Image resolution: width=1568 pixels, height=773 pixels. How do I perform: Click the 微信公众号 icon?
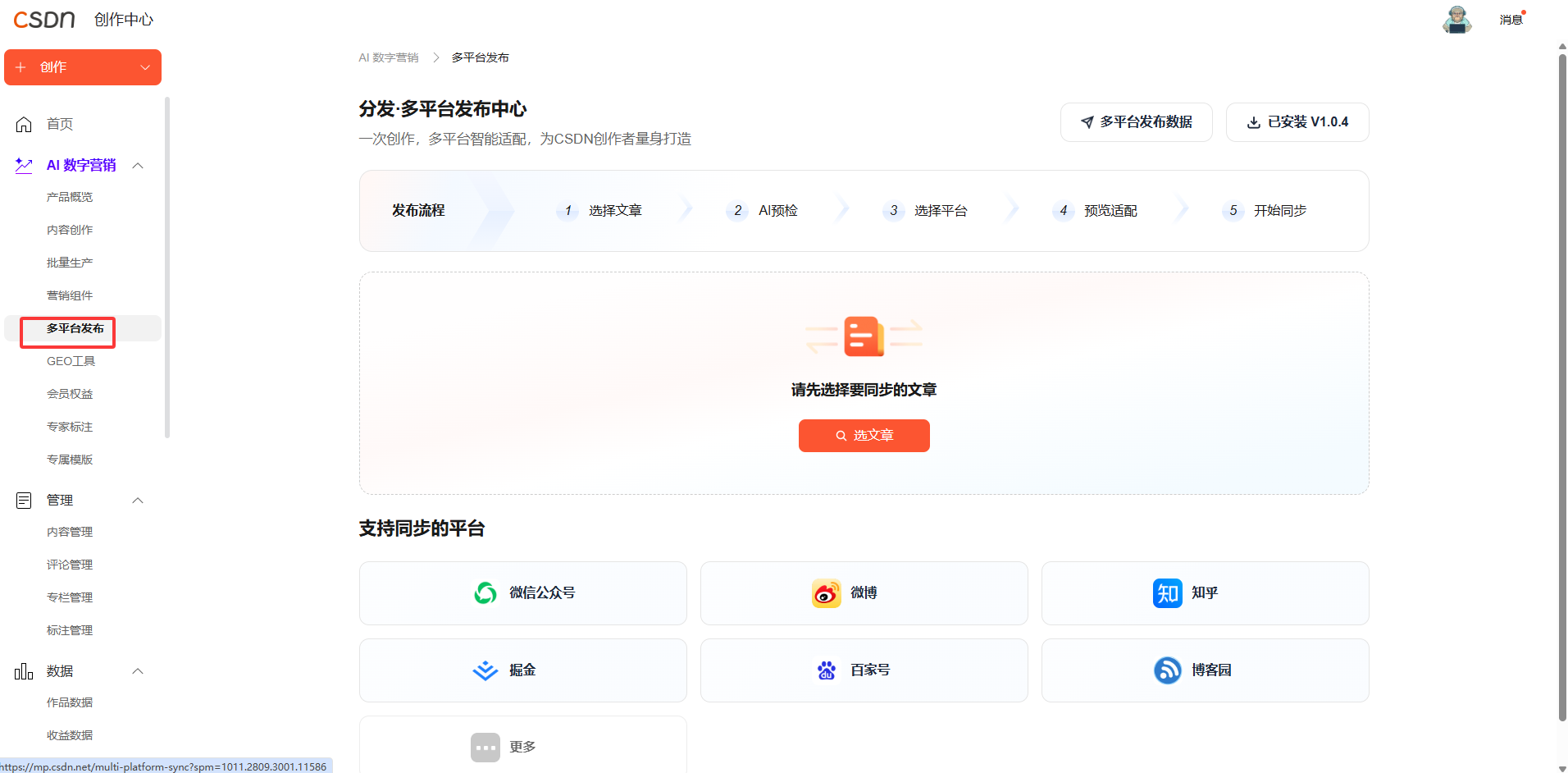pyautogui.click(x=485, y=592)
